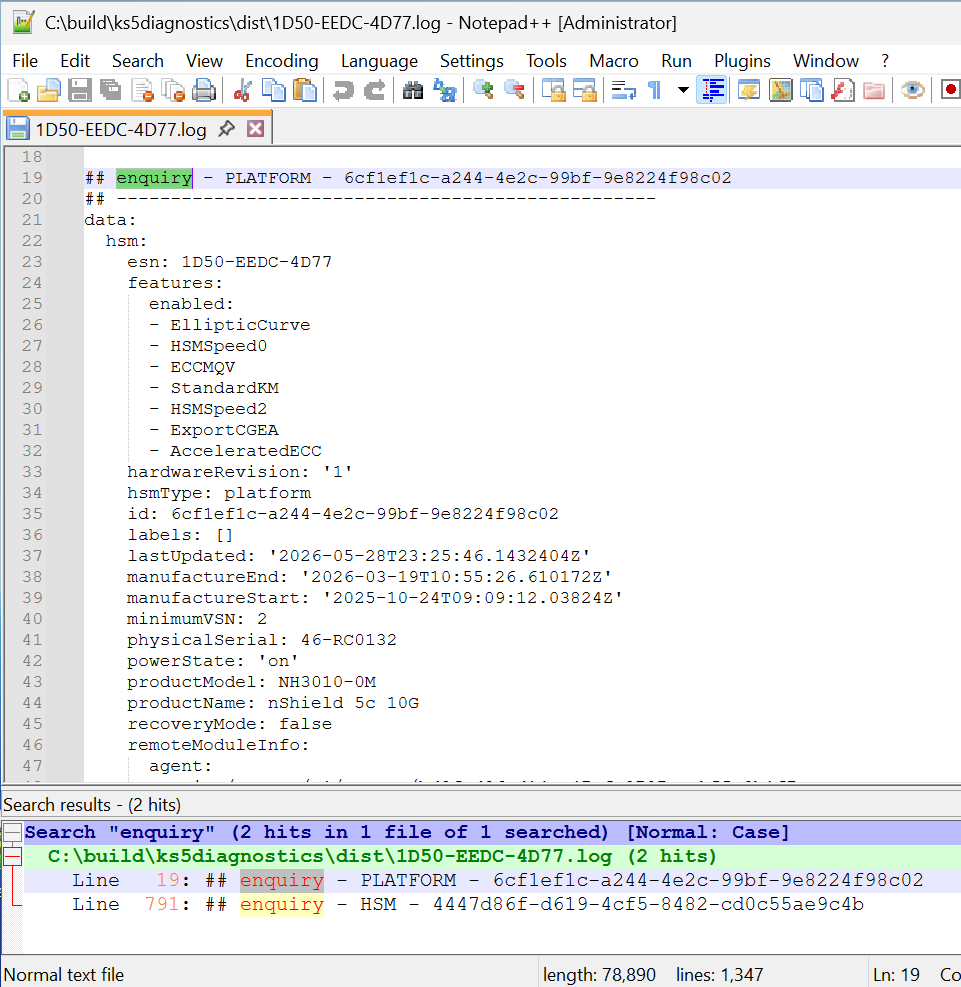Click the length: 78,890 status entry

click(x=599, y=975)
